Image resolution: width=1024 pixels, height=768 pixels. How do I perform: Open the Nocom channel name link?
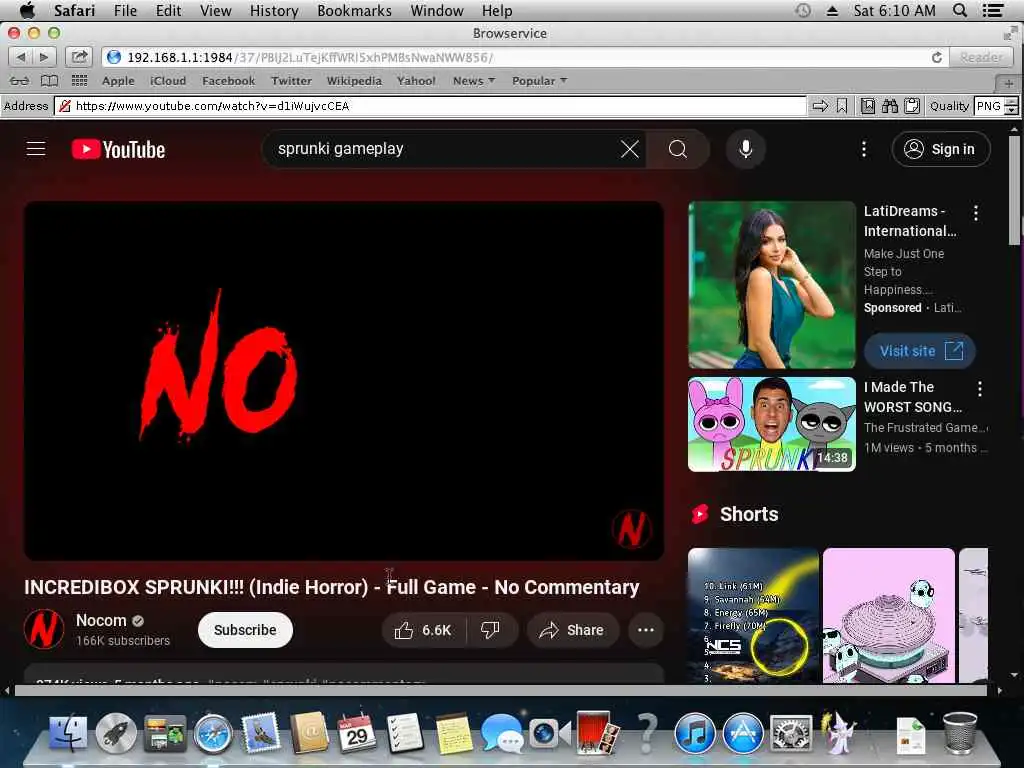click(x=101, y=620)
